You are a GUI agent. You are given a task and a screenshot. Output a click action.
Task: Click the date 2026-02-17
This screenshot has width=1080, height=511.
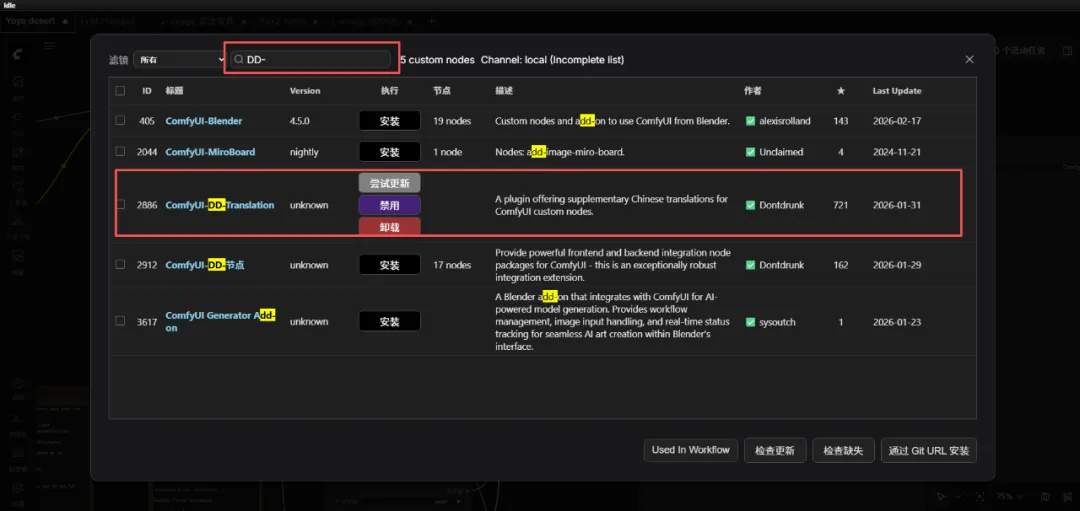coord(897,121)
